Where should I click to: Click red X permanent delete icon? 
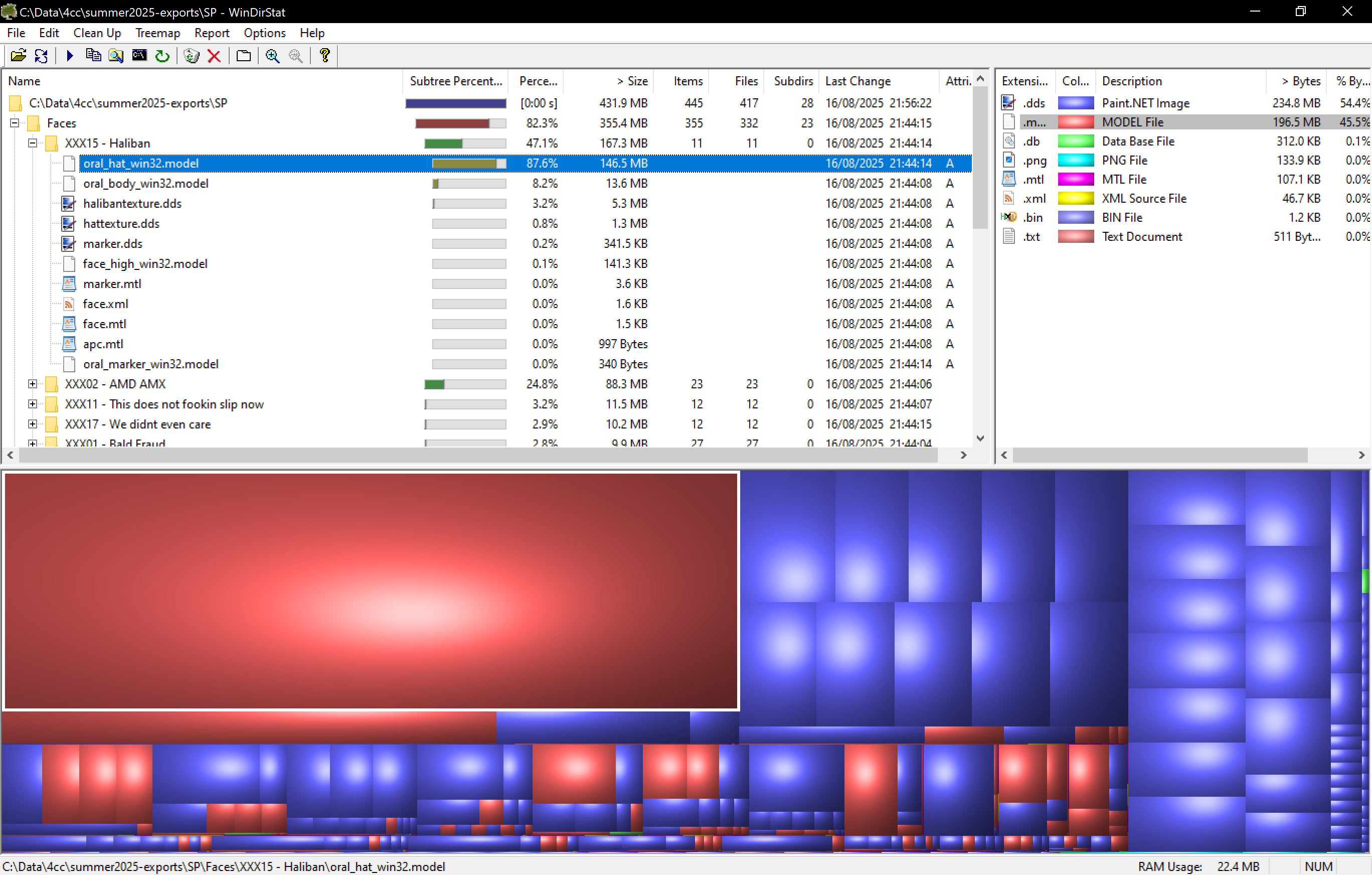214,55
